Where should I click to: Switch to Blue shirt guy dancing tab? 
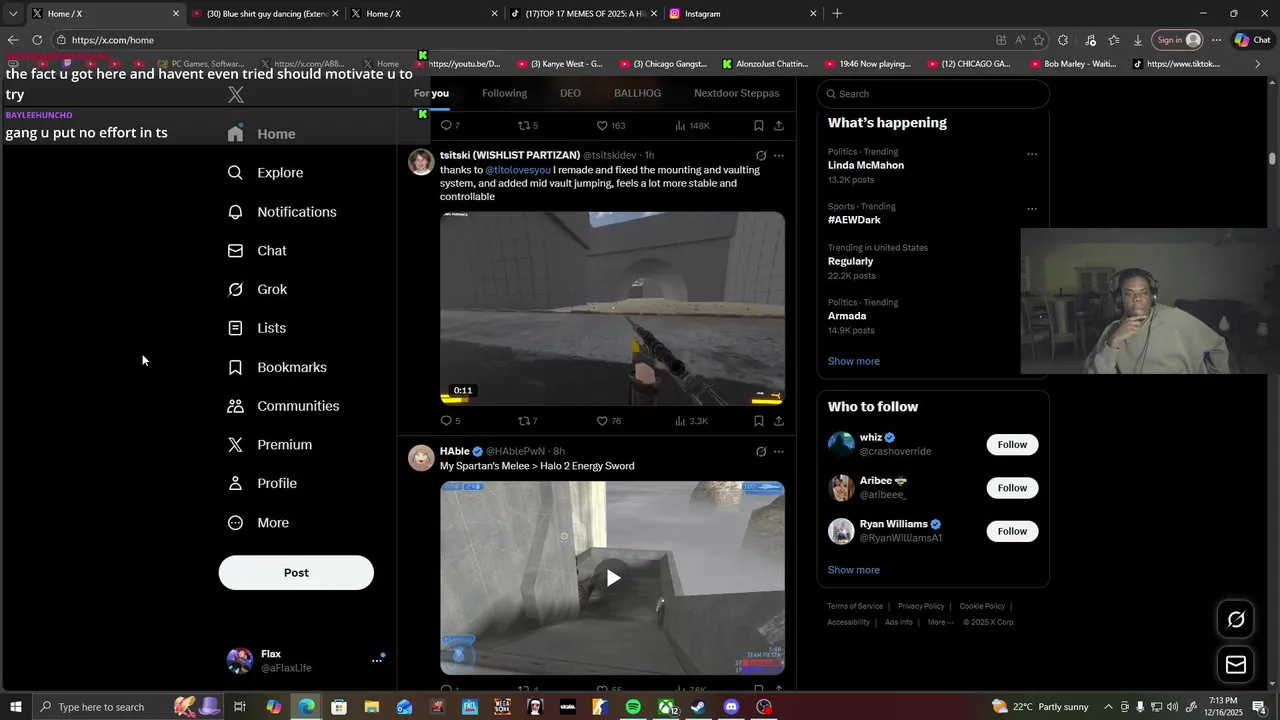pyautogui.click(x=265, y=14)
